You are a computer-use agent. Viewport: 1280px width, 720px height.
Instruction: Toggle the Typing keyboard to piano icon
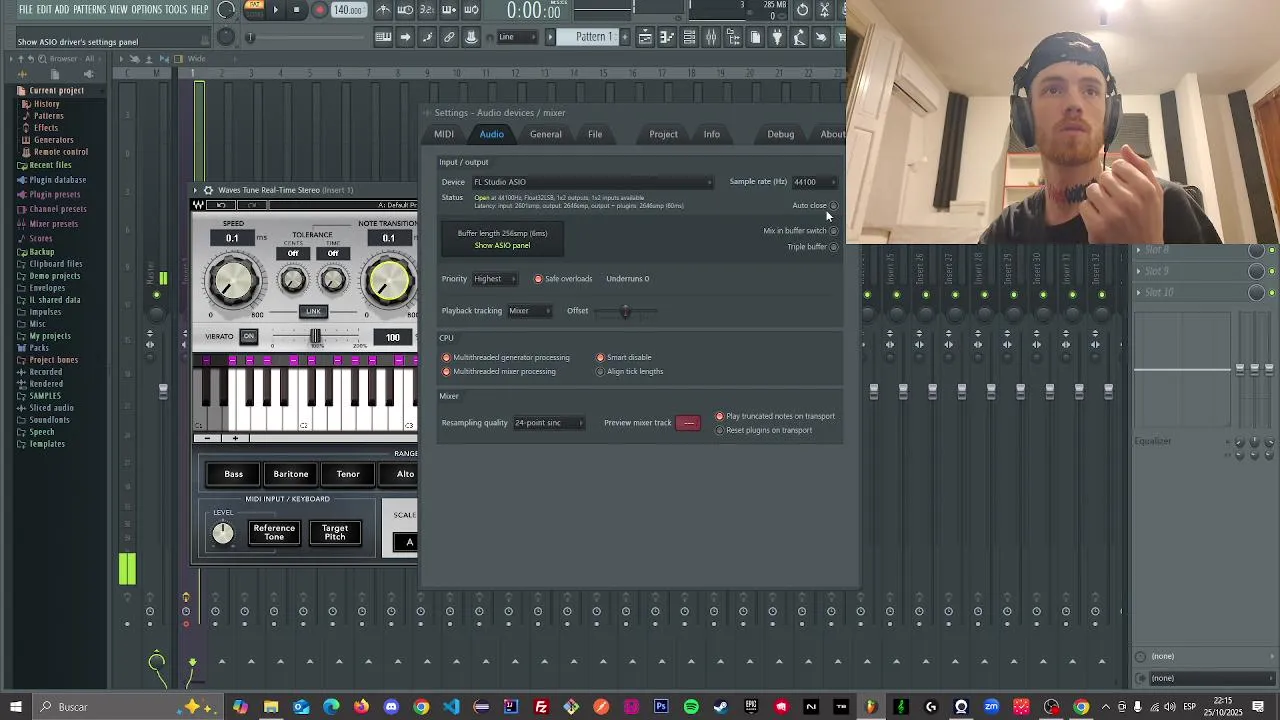(x=383, y=37)
